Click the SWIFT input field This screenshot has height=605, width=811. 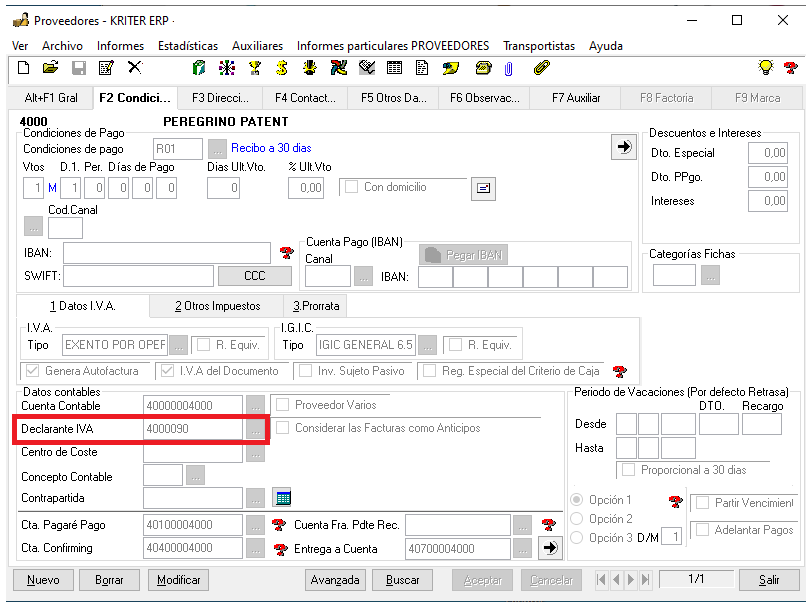pos(138,276)
